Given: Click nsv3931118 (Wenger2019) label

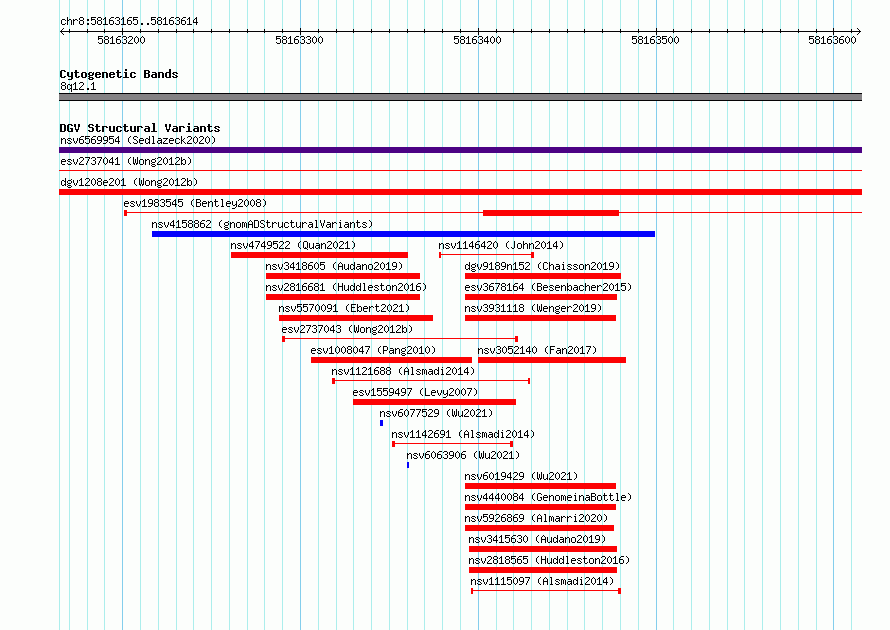Looking at the screenshot, I should pyautogui.click(x=533, y=308).
